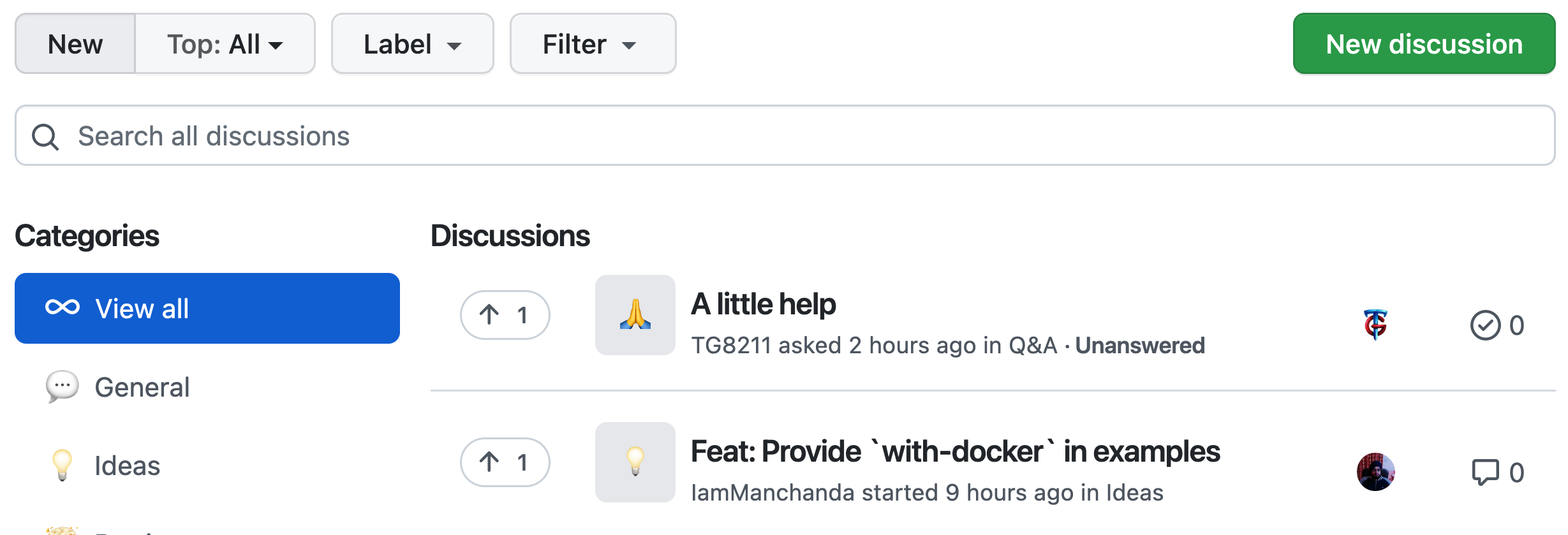This screenshot has height=535, width=1568.
Task: Click the magnifying glass search icon
Action: [45, 136]
